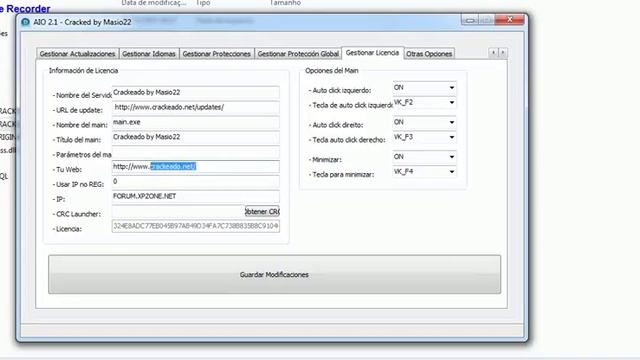Select Gestionar Protección Global tab
The image size is (640, 360).
298,54
